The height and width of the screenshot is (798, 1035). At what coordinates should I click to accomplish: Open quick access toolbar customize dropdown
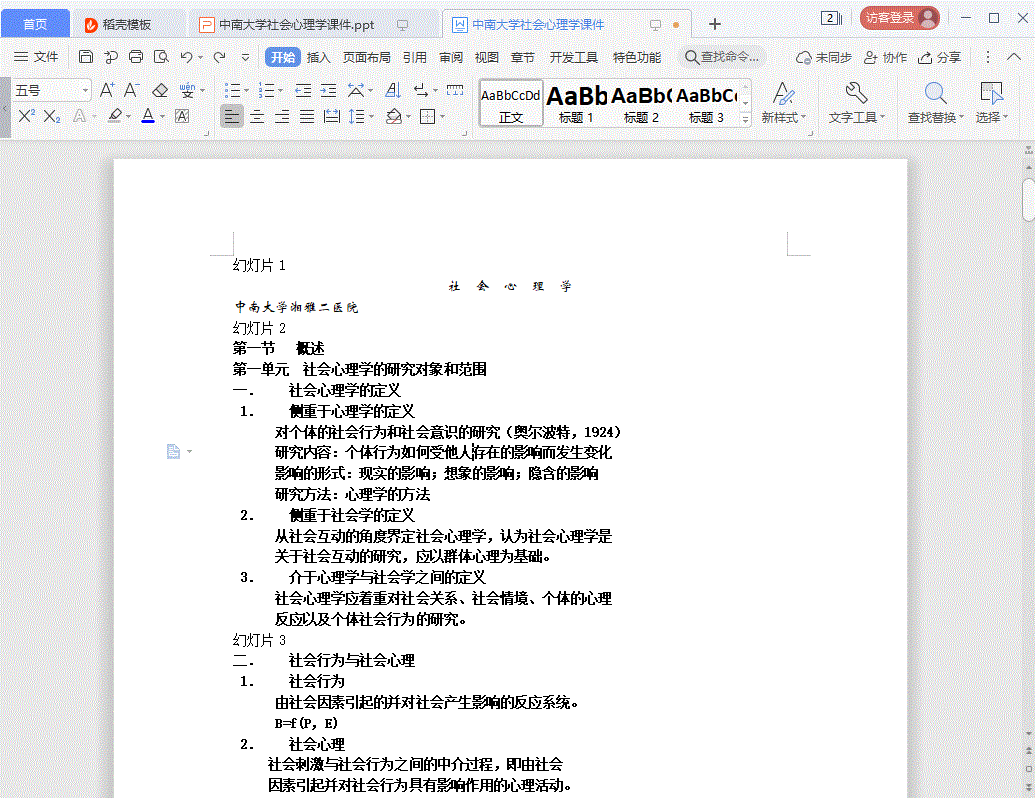click(x=245, y=57)
